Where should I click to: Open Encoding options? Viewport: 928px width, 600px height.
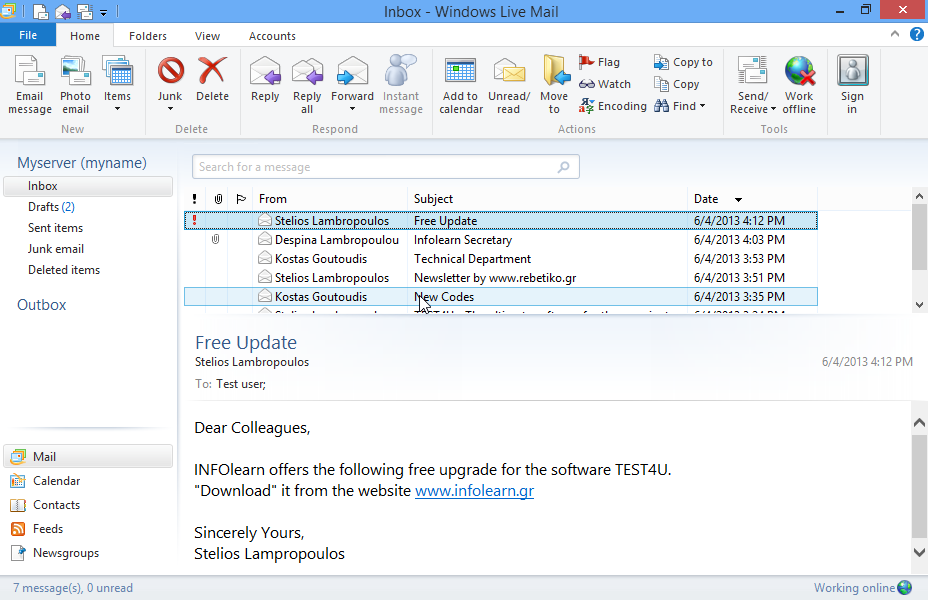(x=613, y=106)
